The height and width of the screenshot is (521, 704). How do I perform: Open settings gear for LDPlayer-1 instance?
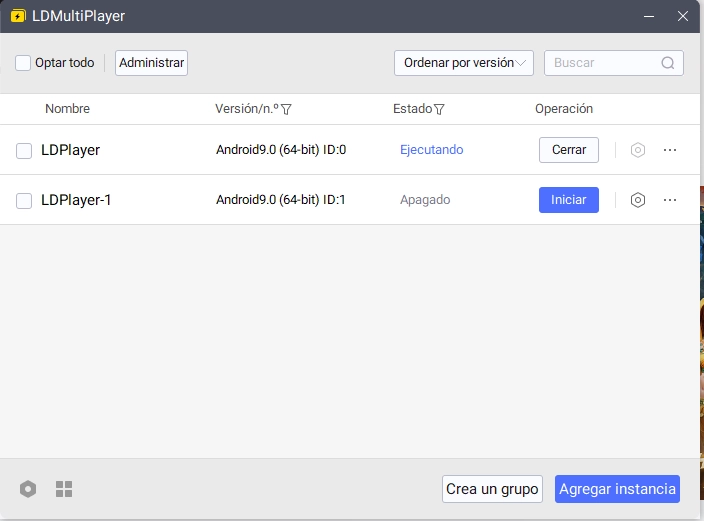click(x=638, y=200)
